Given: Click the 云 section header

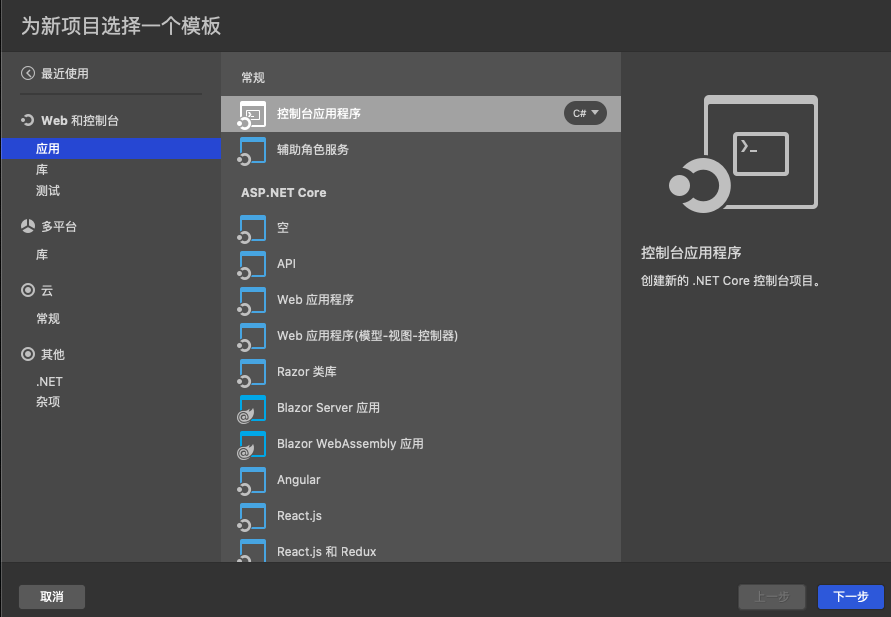Looking at the screenshot, I should [x=47, y=290].
